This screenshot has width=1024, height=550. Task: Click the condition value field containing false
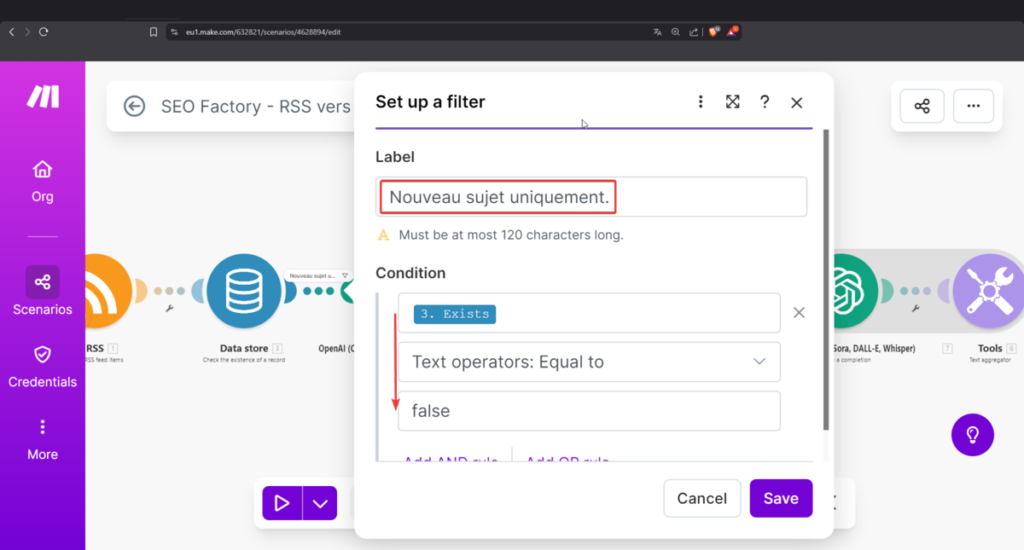point(589,411)
